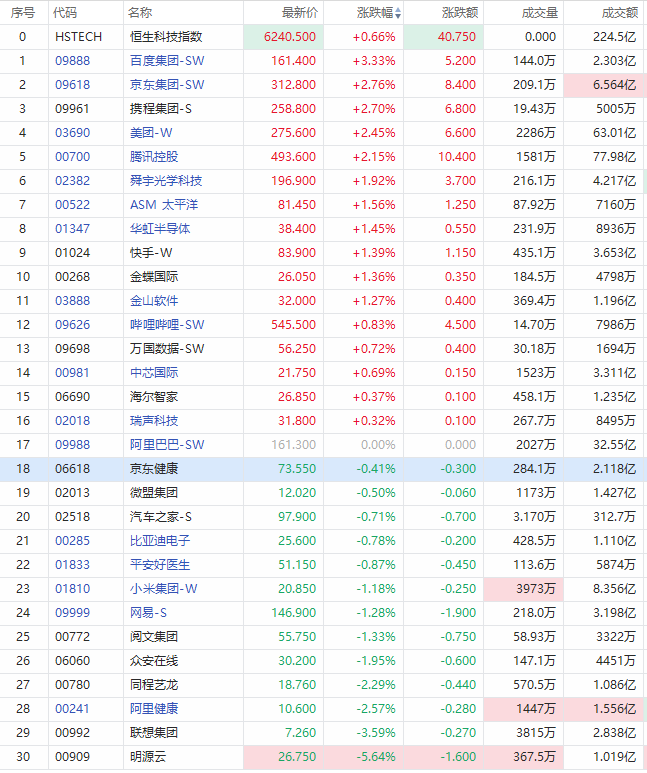Sort by 最新价 column header
Screen dimensions: 647x773
[x=300, y=13]
